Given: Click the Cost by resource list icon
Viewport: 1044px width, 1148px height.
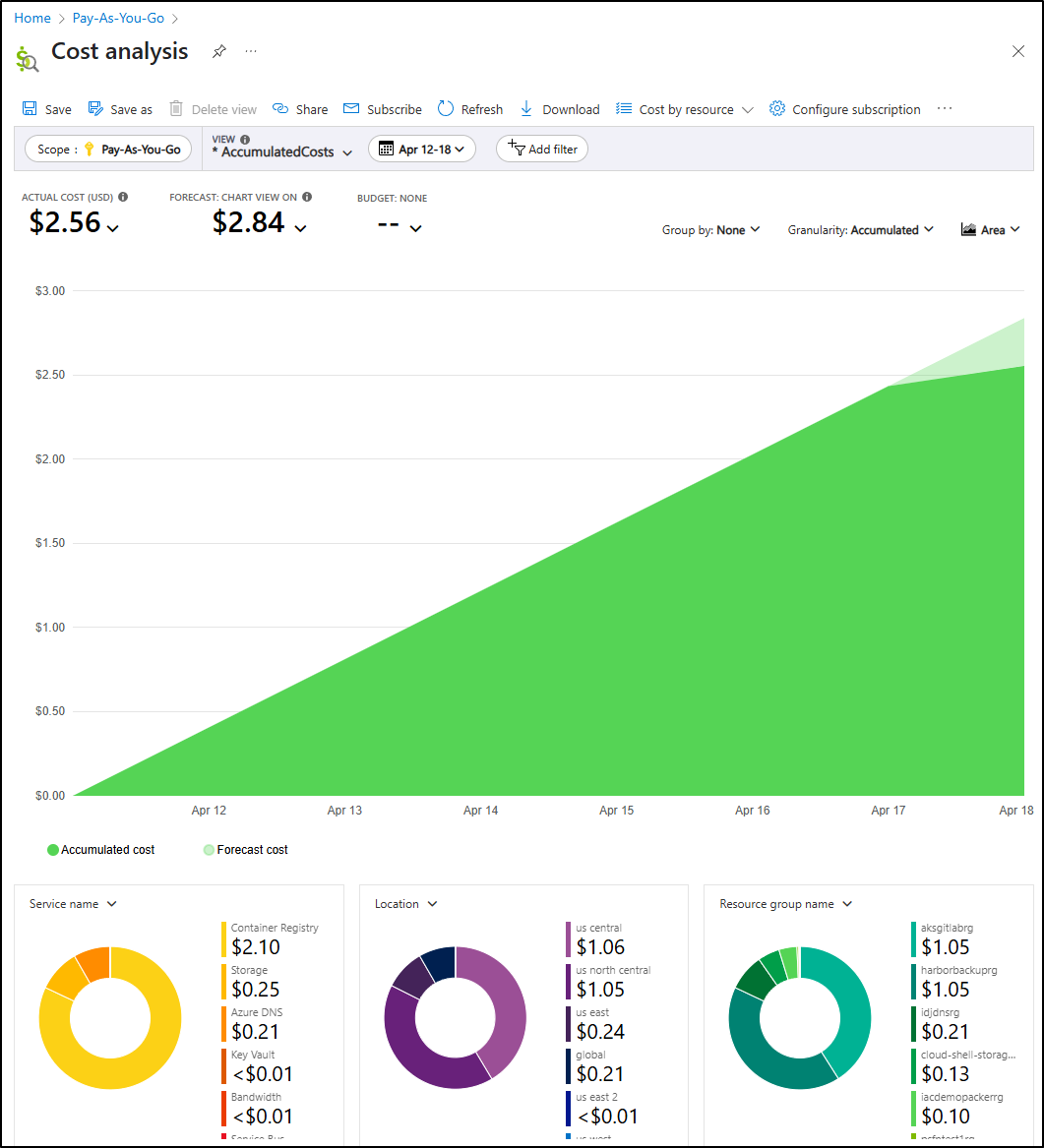Looking at the screenshot, I should [x=624, y=108].
